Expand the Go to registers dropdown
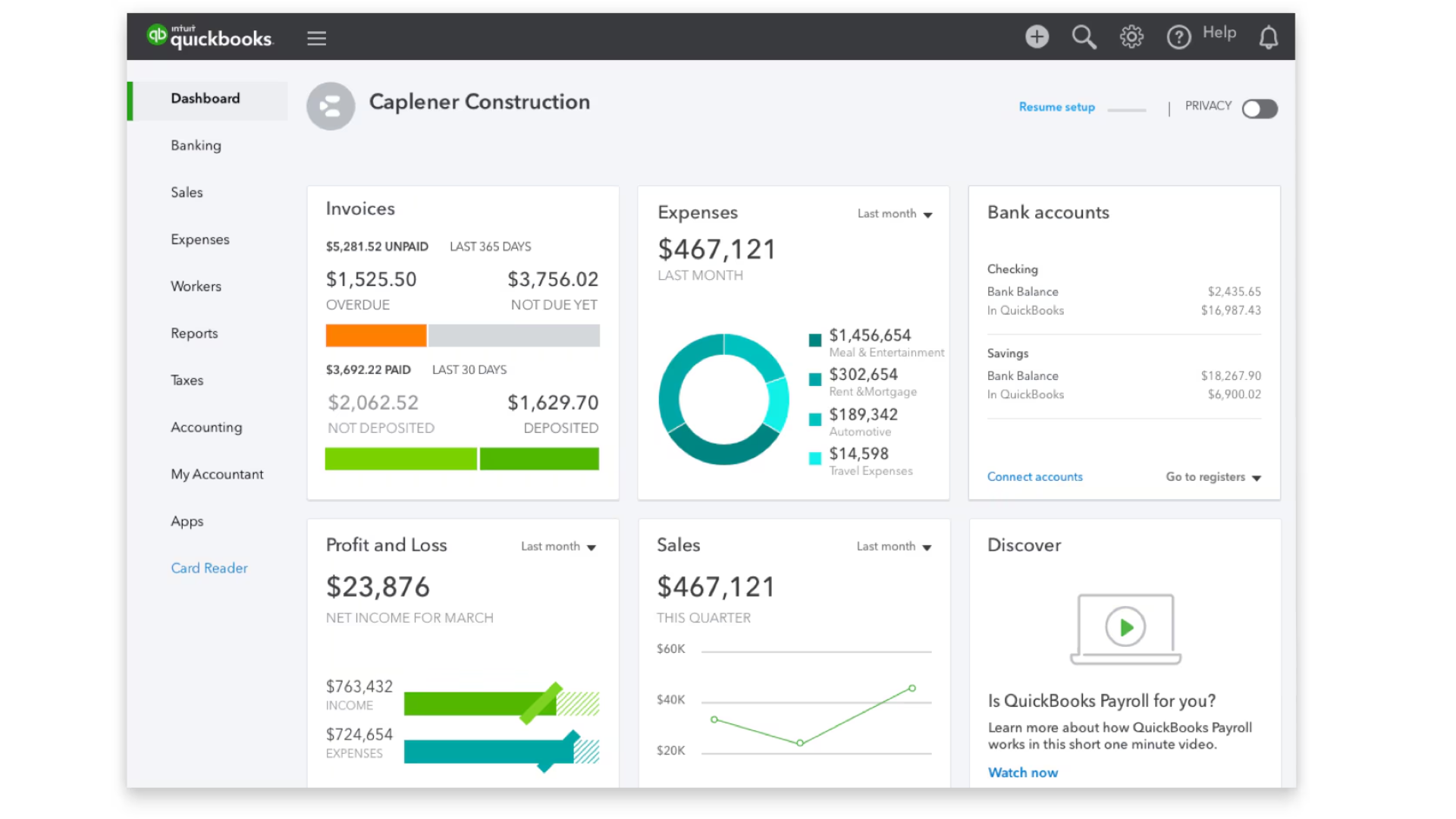The height and width of the screenshot is (819, 1456). 1213,477
